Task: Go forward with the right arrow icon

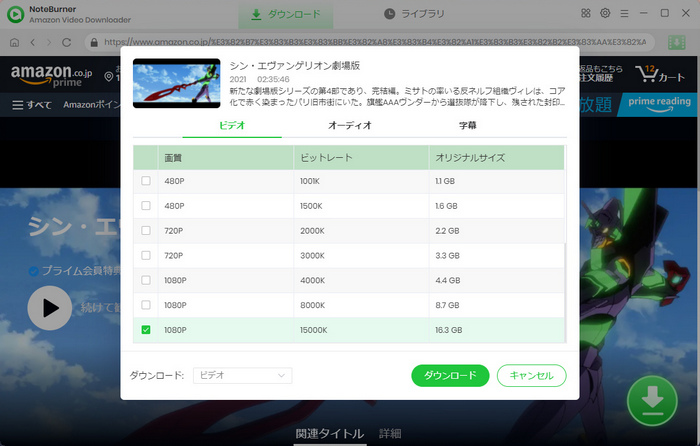Action: [49, 42]
